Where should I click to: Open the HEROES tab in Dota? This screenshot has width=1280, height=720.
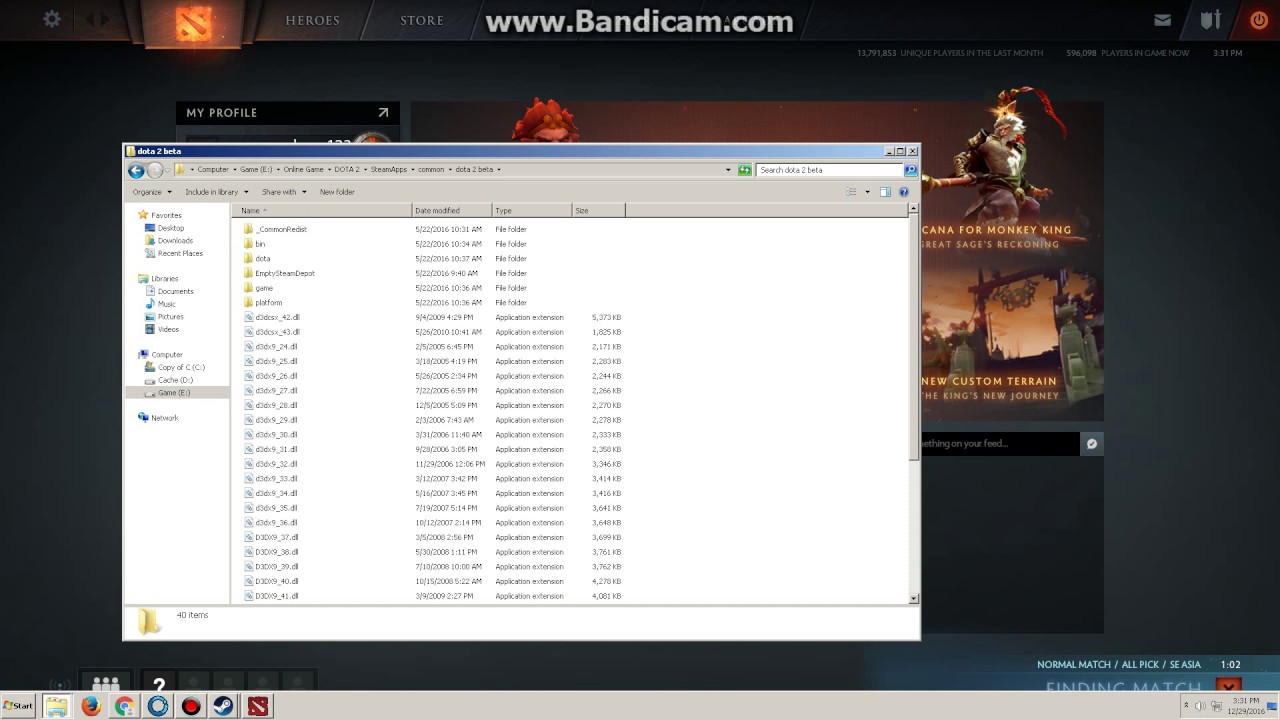coord(312,20)
